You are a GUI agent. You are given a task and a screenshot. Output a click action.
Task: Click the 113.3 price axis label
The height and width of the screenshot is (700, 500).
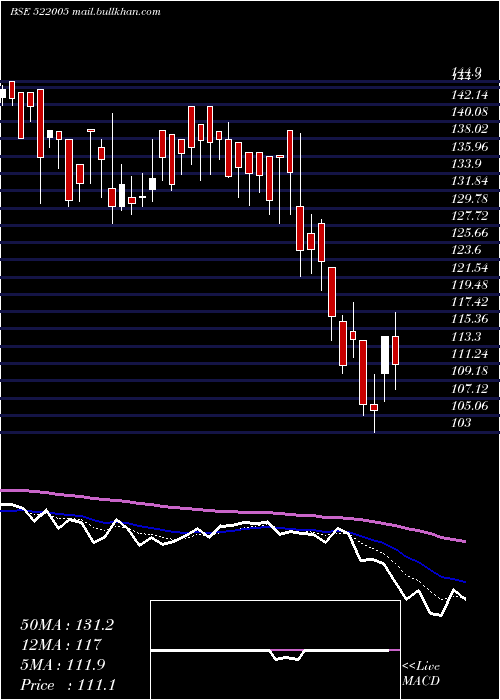(467, 336)
